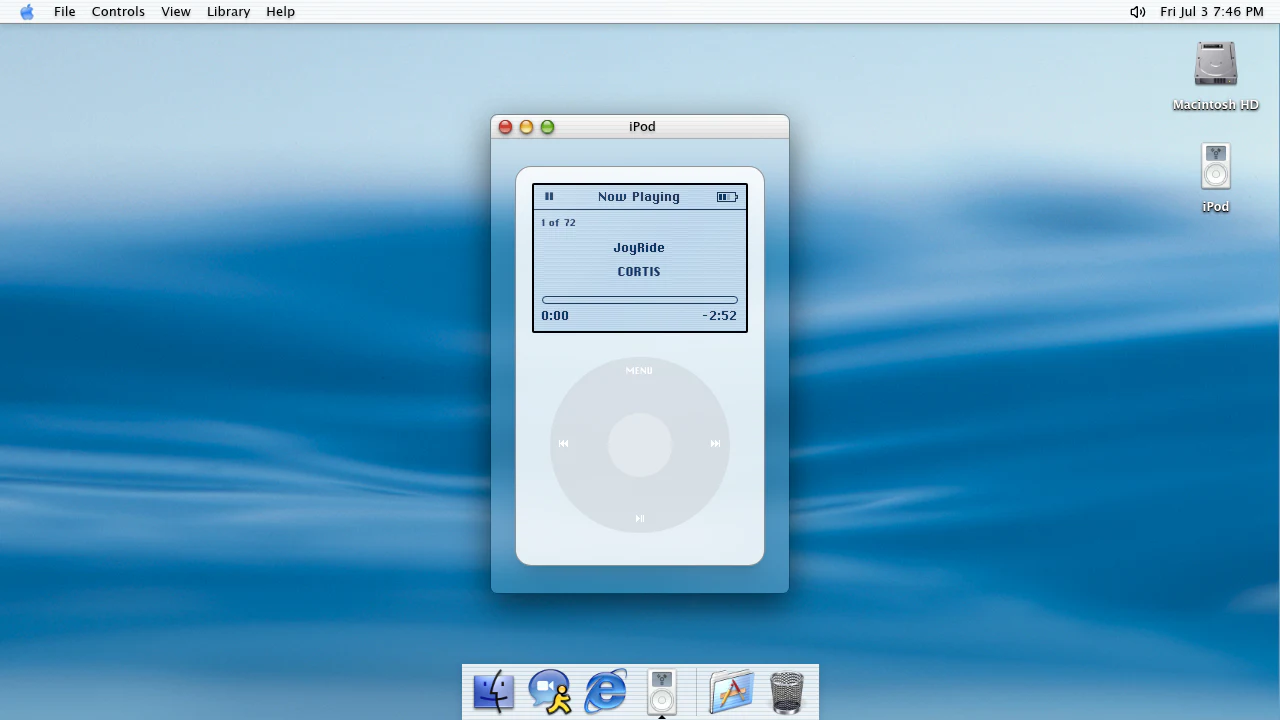The width and height of the screenshot is (1280, 720).
Task: Click the volume icon in menu bar
Action: click(1138, 12)
